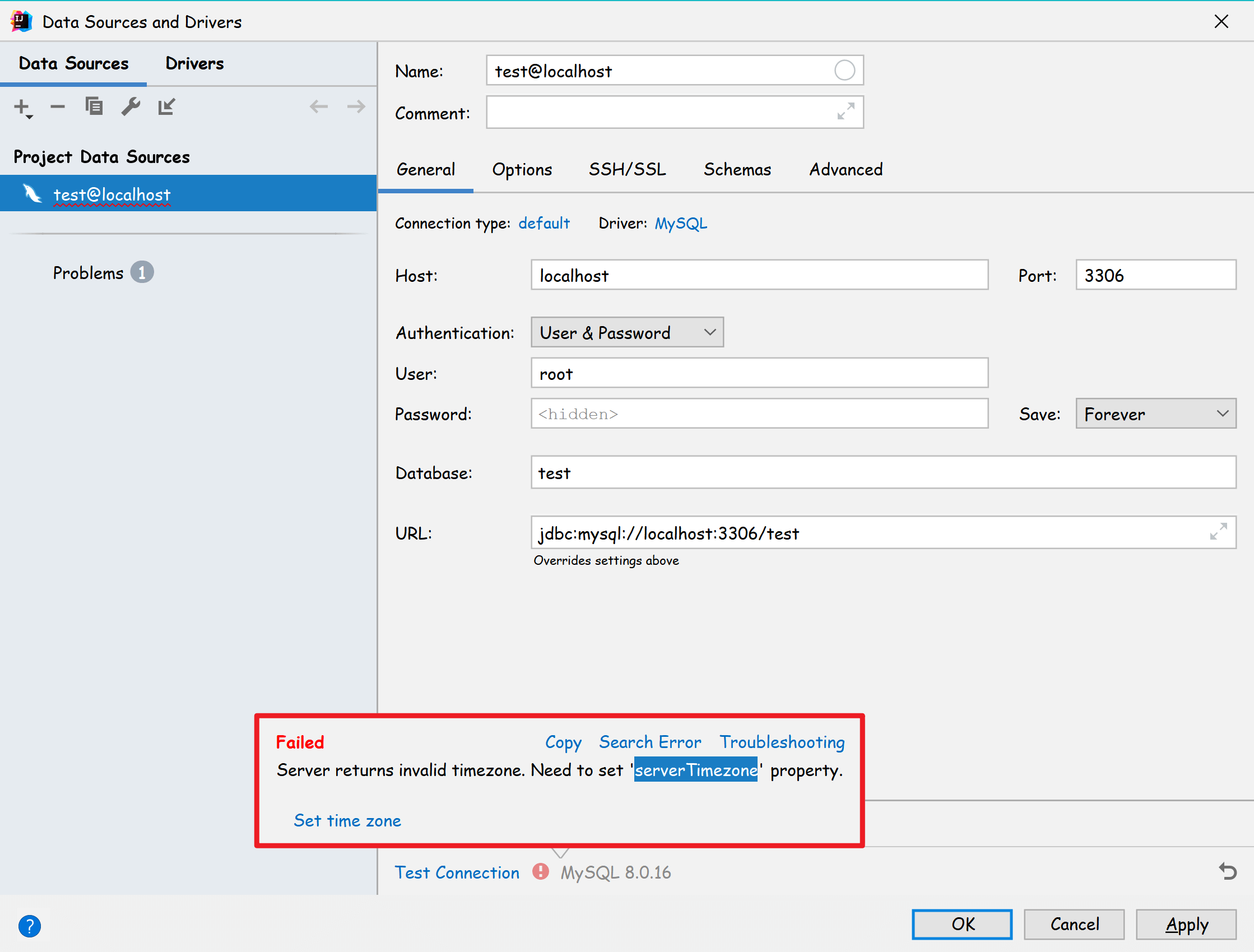
Task: Click the Set time zone link
Action: 347,820
